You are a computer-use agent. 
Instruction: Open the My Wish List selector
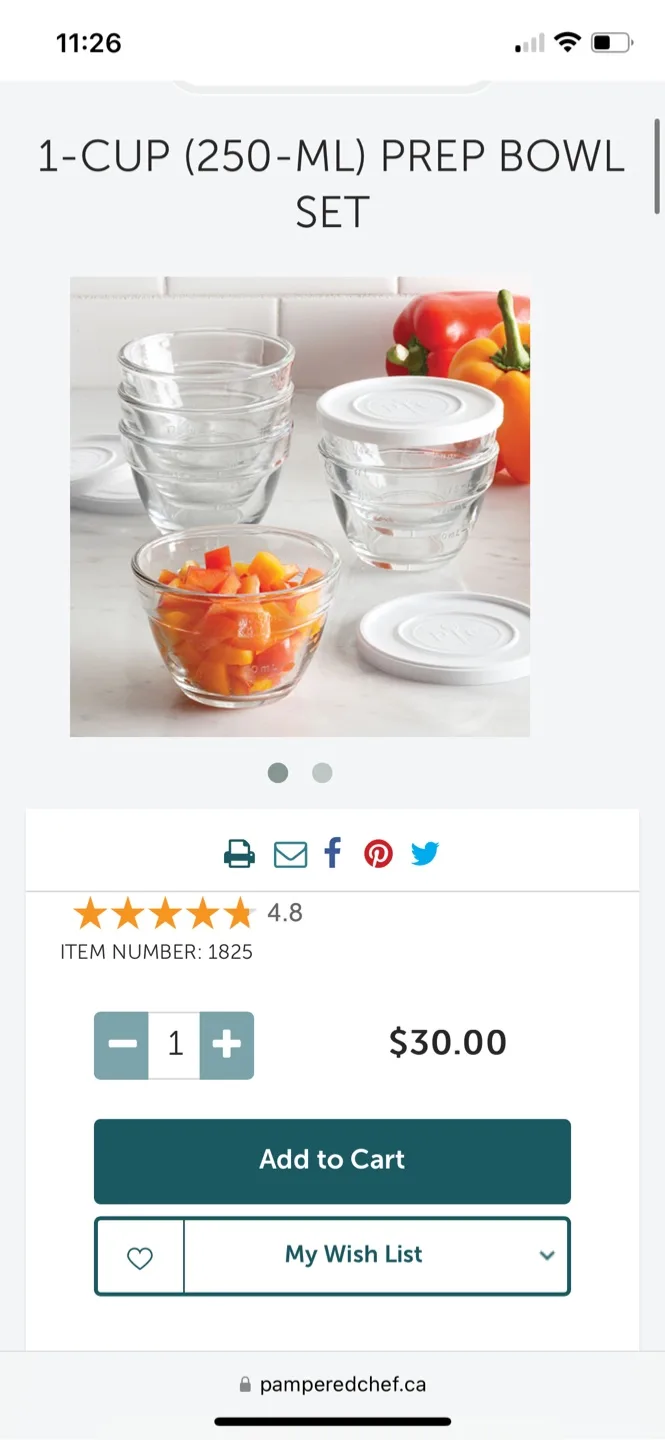(x=354, y=1255)
